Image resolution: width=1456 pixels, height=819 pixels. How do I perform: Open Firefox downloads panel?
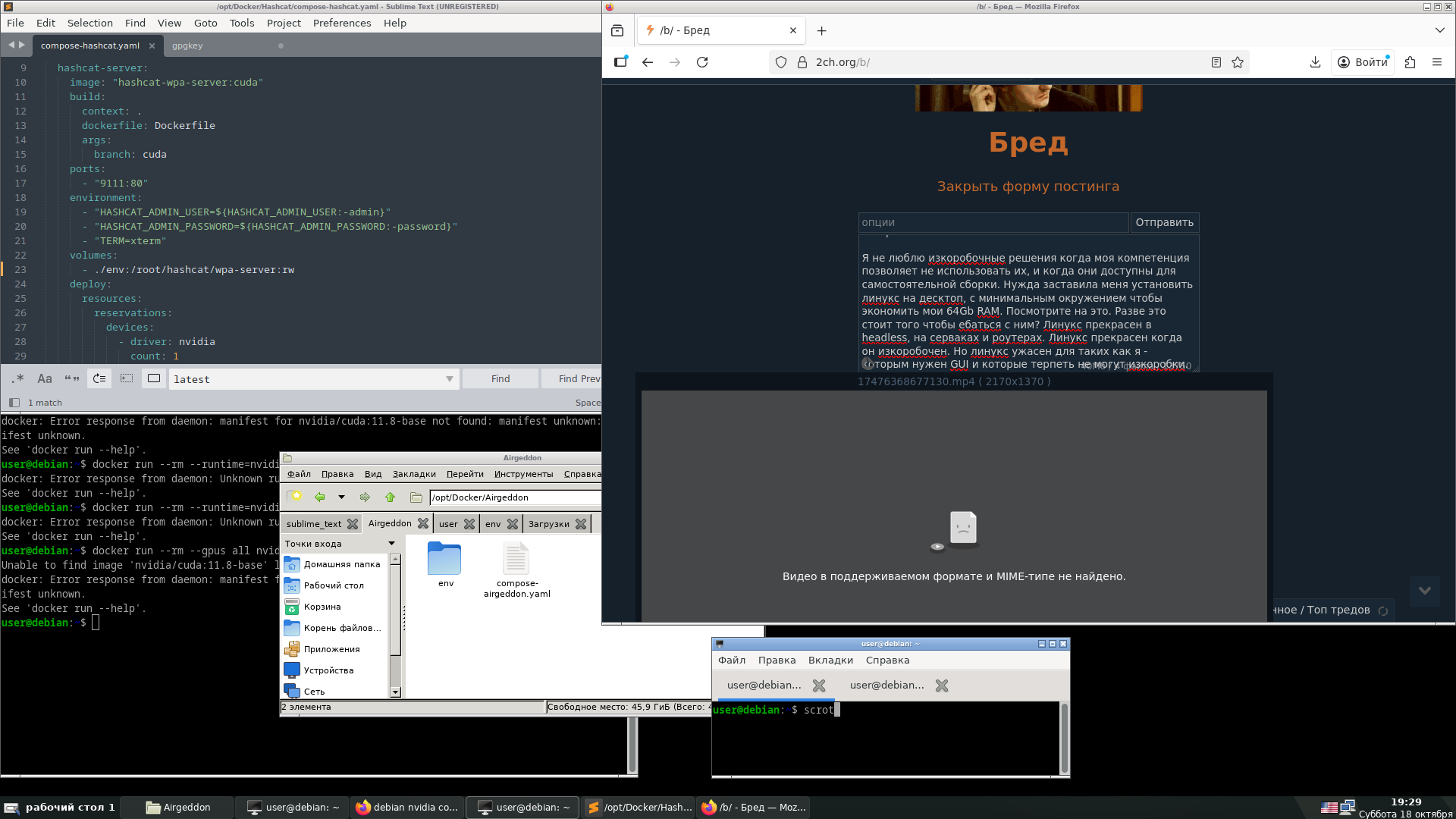(x=1315, y=62)
